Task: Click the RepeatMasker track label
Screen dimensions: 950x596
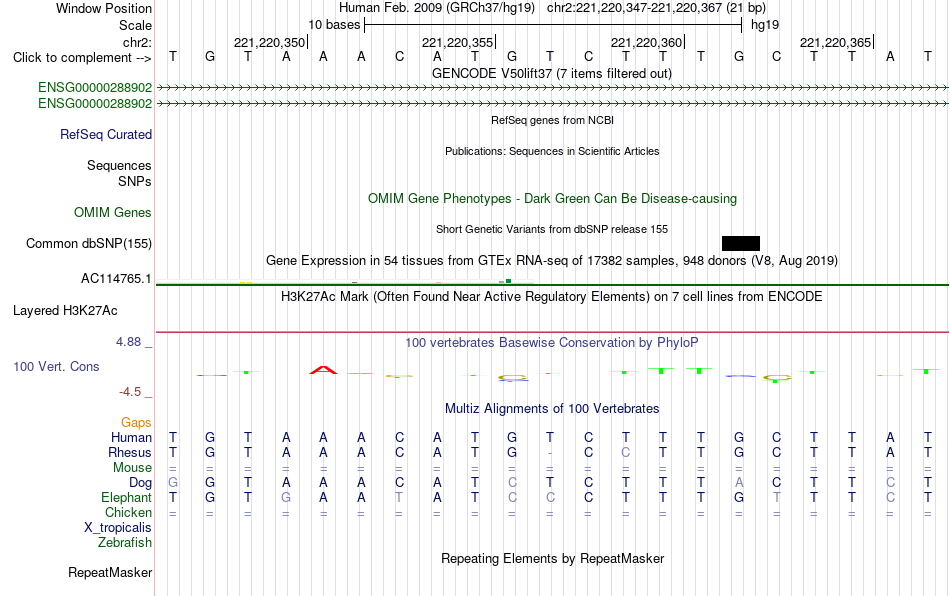Action: tap(110, 572)
